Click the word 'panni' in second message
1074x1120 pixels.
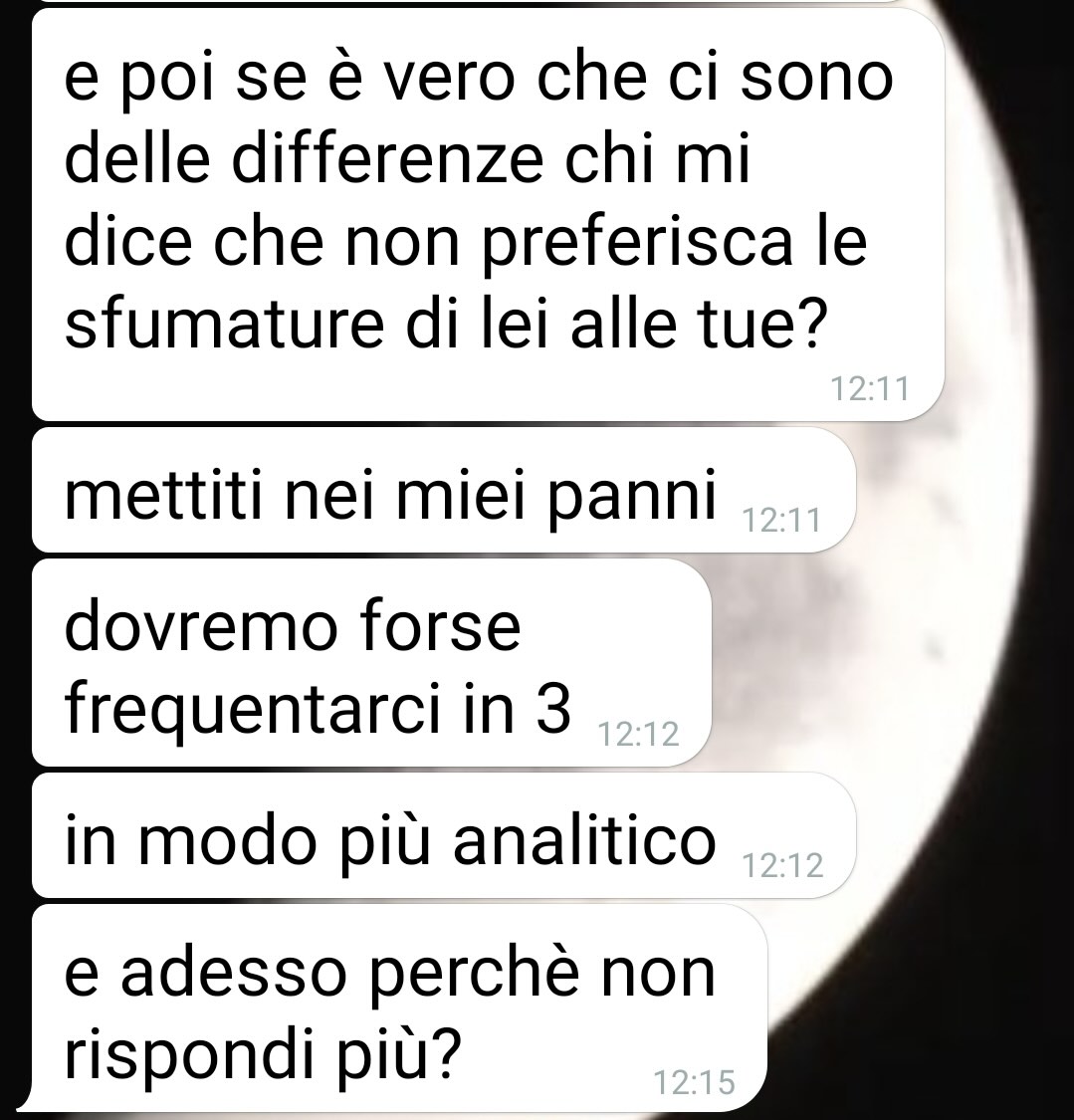[x=632, y=497]
